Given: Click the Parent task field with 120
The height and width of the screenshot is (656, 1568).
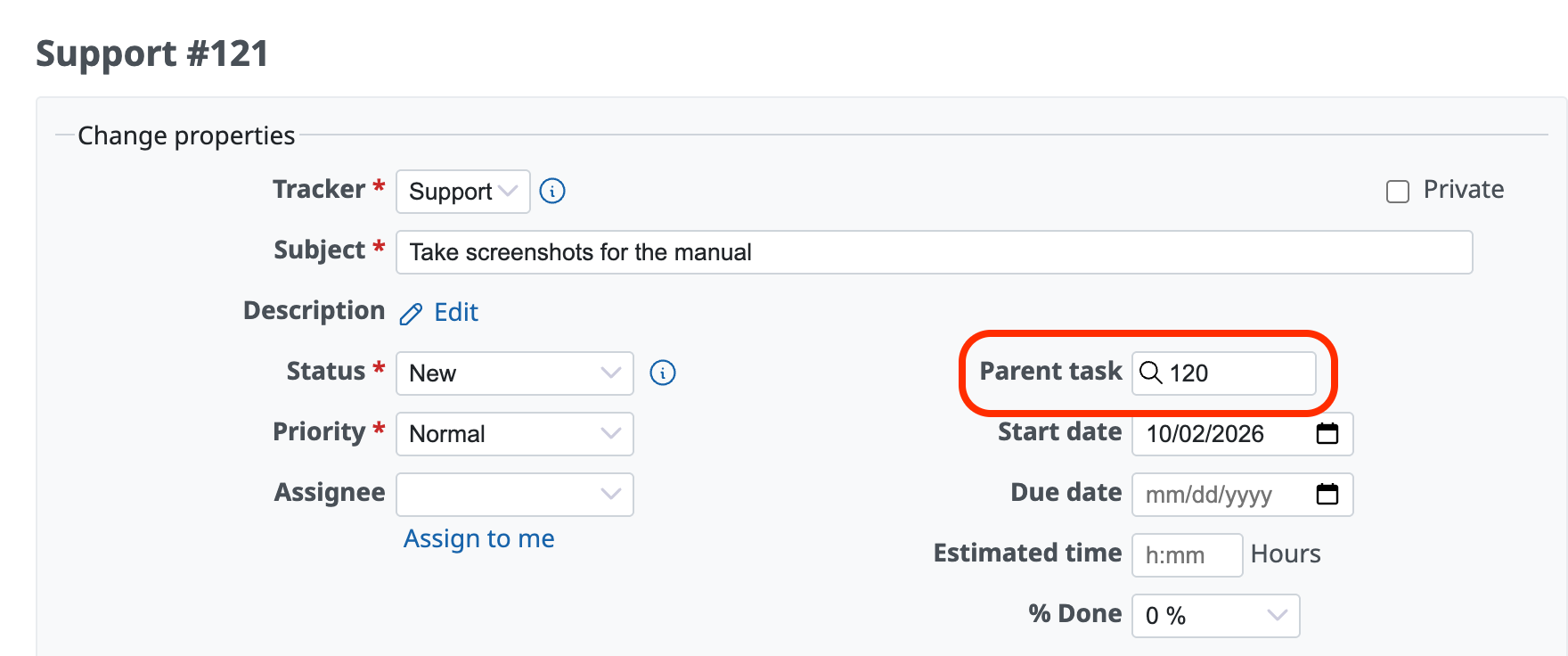Looking at the screenshot, I should (x=1224, y=373).
